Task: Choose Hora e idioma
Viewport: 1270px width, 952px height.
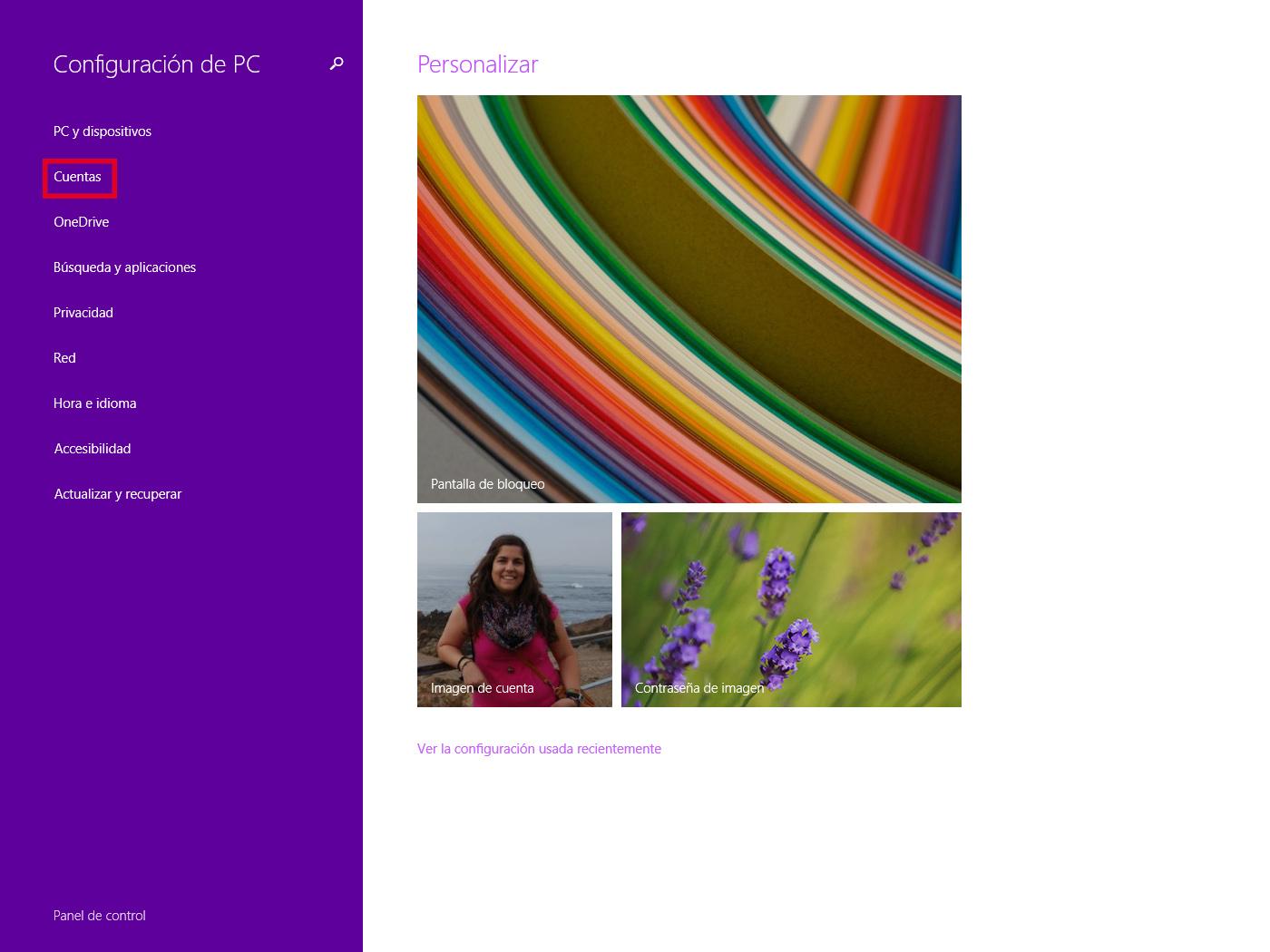Action: click(95, 403)
